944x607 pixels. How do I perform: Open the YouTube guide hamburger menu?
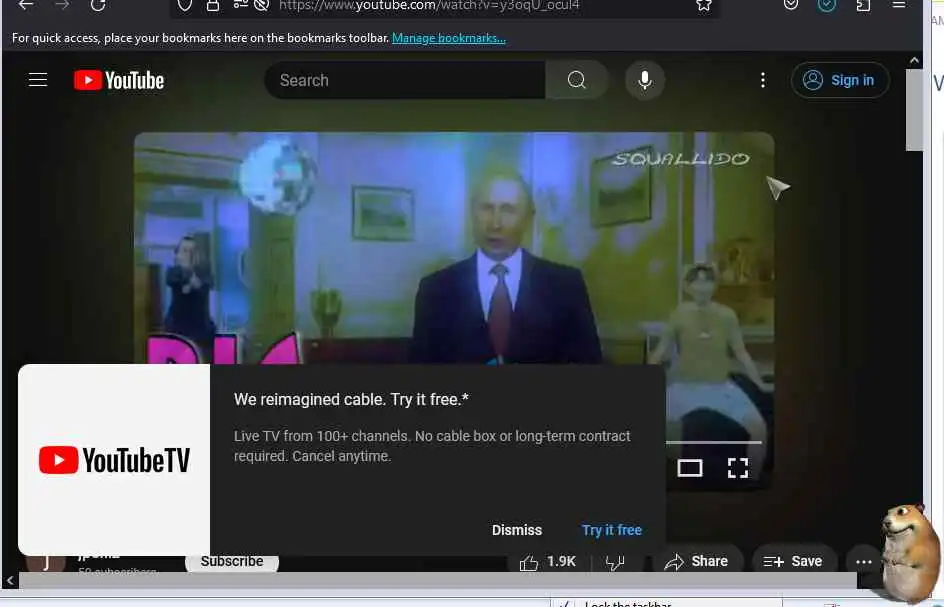[38, 79]
